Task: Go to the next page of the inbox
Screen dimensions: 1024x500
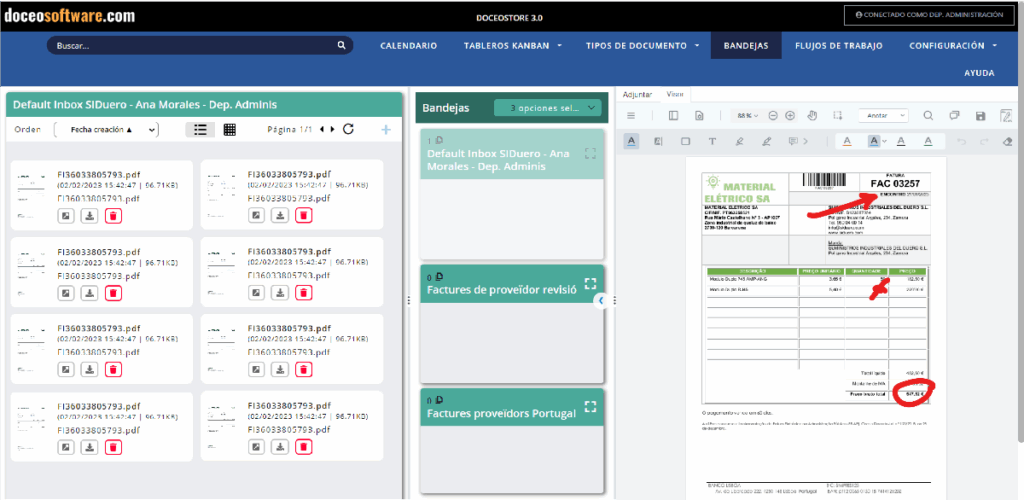Action: pyautogui.click(x=332, y=129)
